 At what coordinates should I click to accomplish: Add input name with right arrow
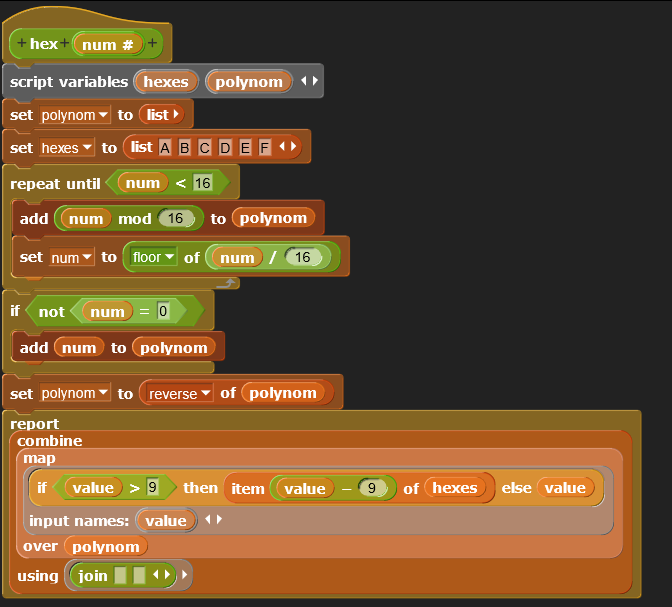tap(220, 519)
